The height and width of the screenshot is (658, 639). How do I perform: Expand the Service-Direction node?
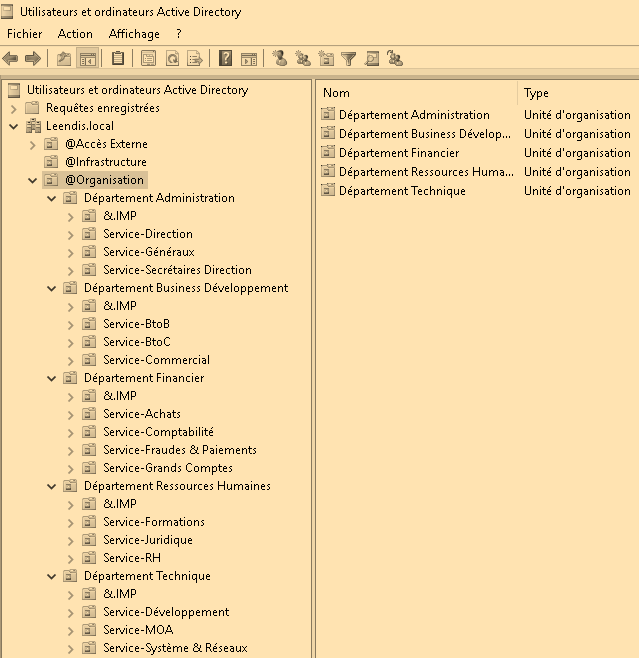click(70, 235)
